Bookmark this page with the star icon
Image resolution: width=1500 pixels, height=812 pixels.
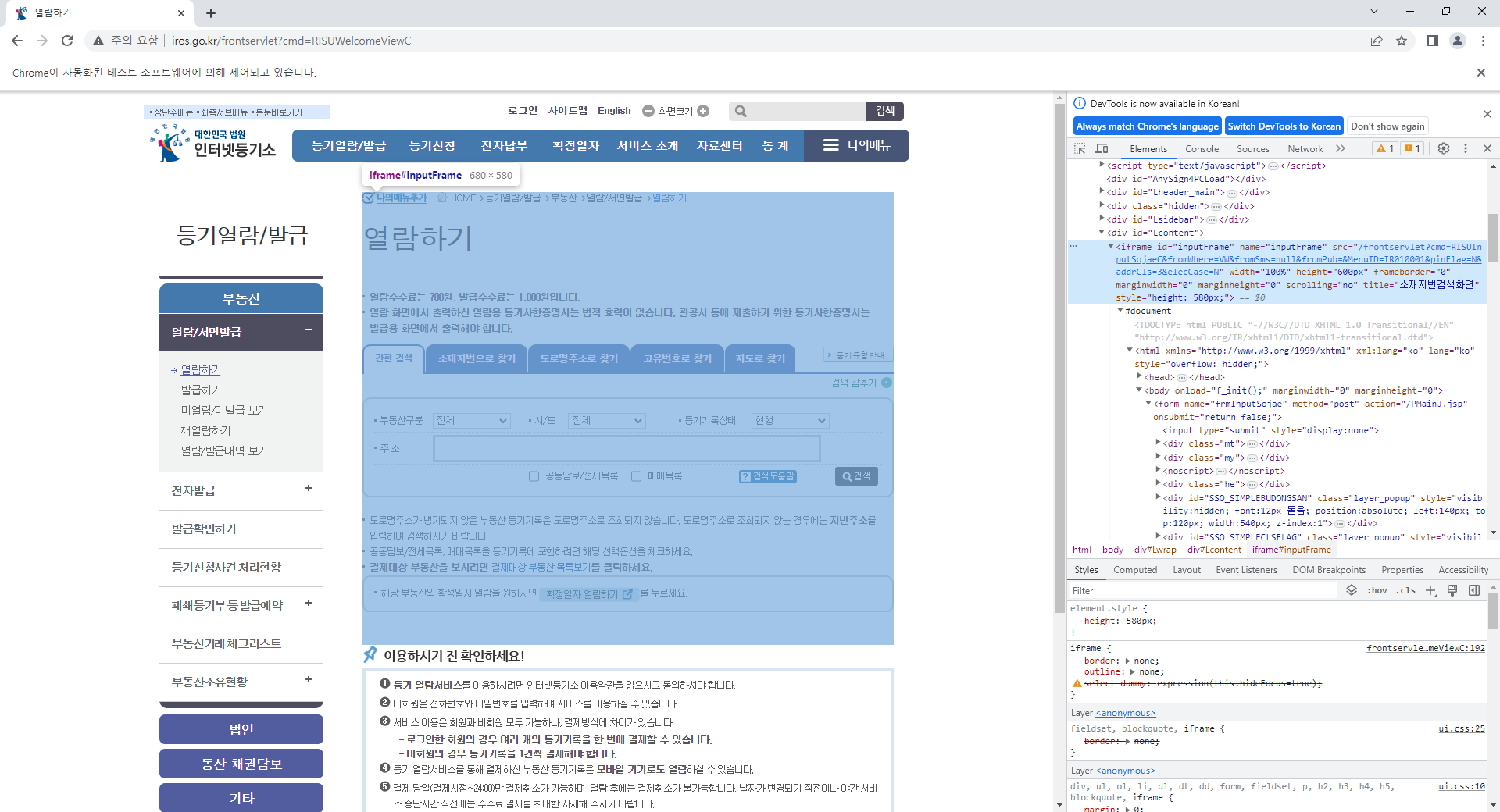click(x=1402, y=41)
